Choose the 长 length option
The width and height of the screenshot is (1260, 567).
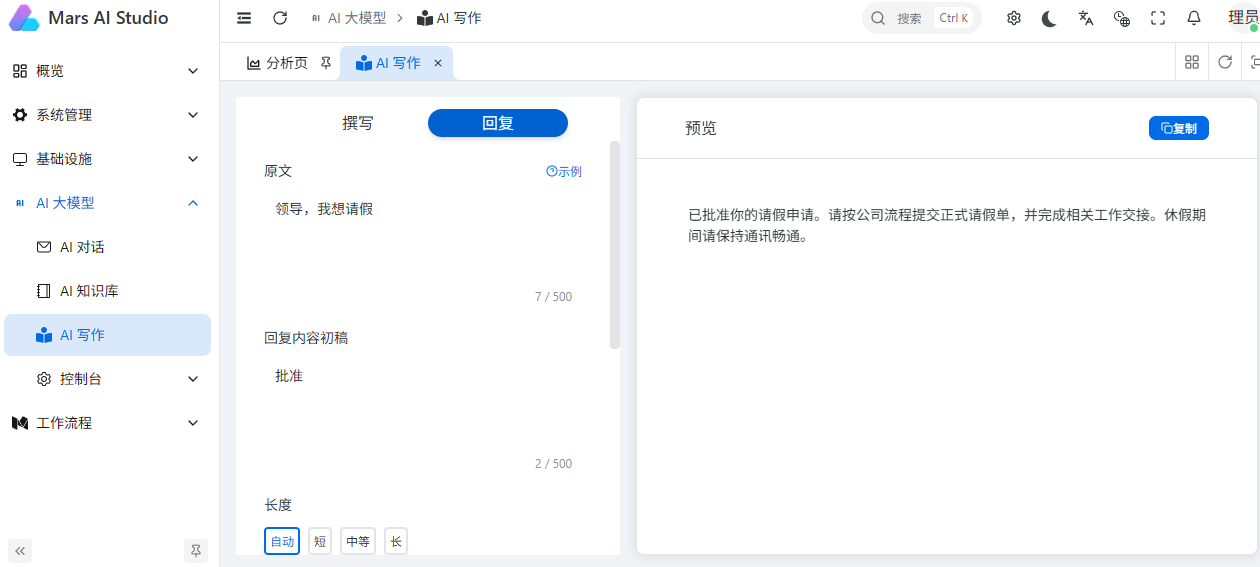(x=396, y=542)
